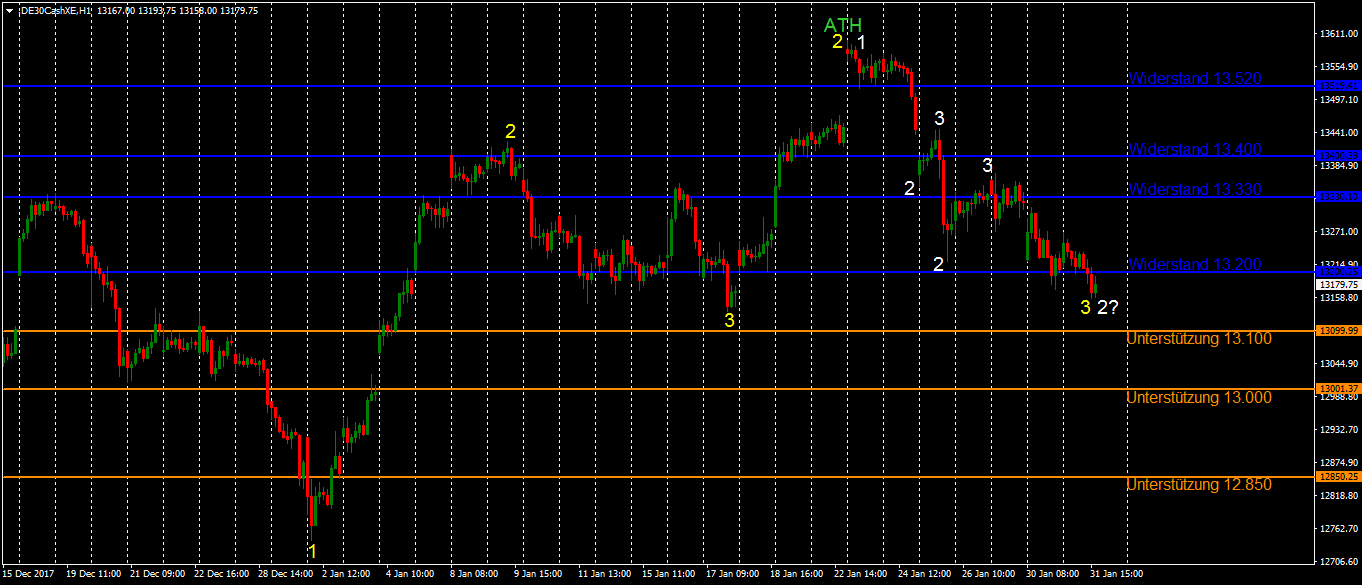Click the 22 Dec 16:00 time label
1362x585 pixels.
tap(222, 576)
